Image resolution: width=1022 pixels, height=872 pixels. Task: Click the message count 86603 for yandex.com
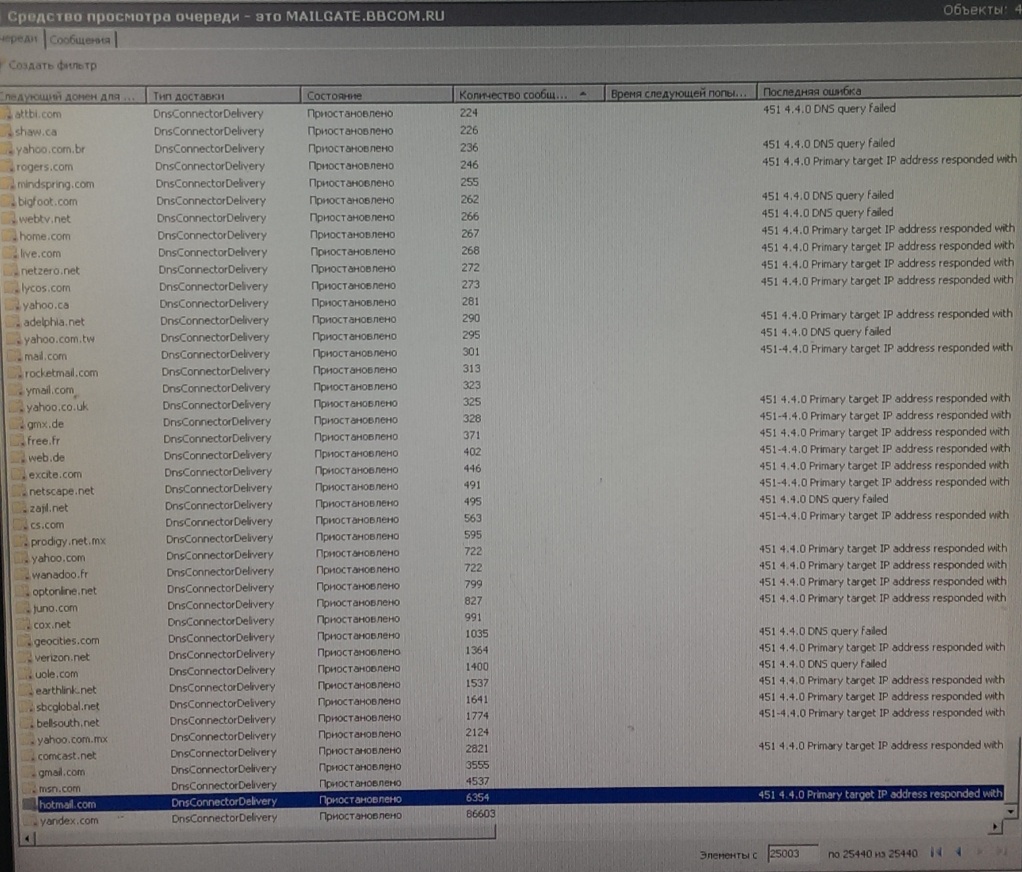pyautogui.click(x=480, y=814)
